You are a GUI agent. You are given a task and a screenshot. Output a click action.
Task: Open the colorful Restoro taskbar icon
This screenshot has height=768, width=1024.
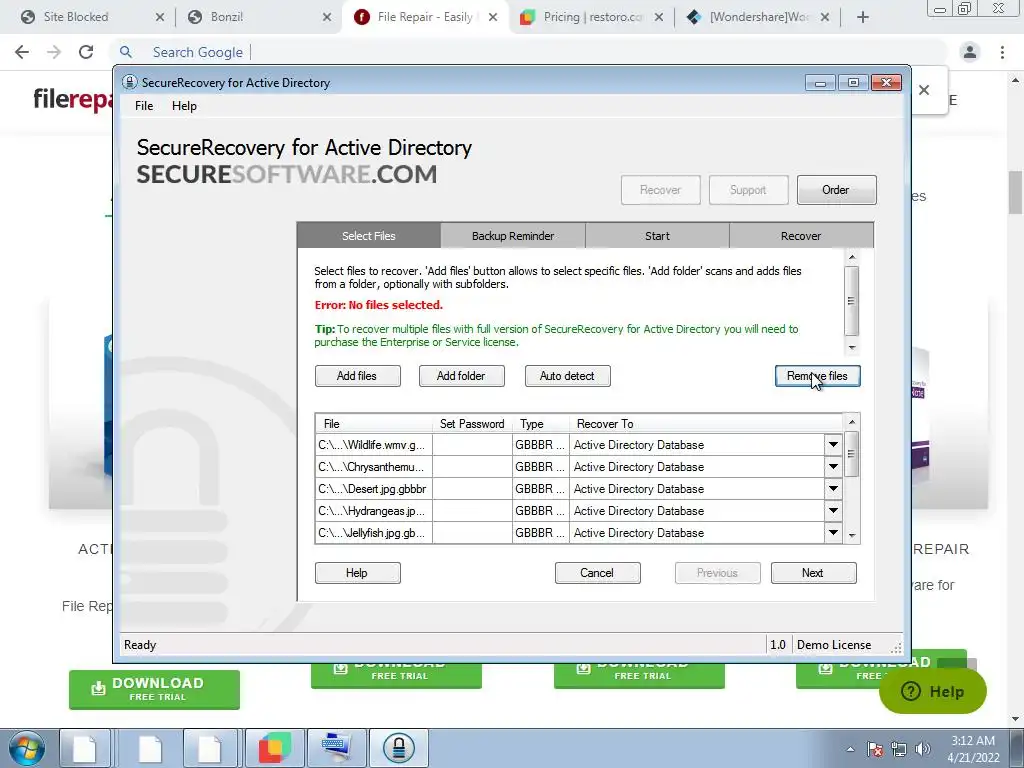point(275,748)
